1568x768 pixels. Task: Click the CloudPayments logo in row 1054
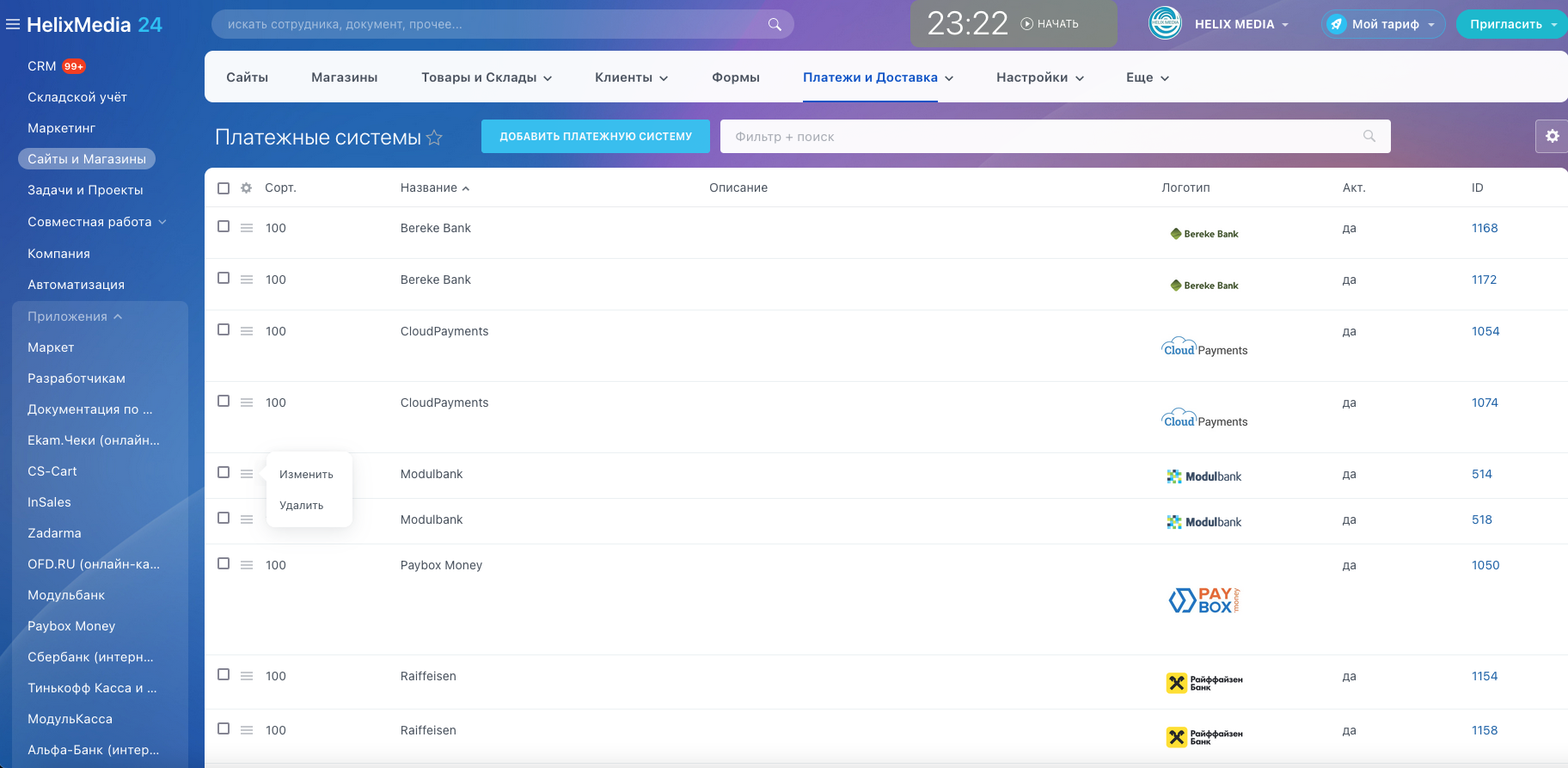click(1204, 347)
